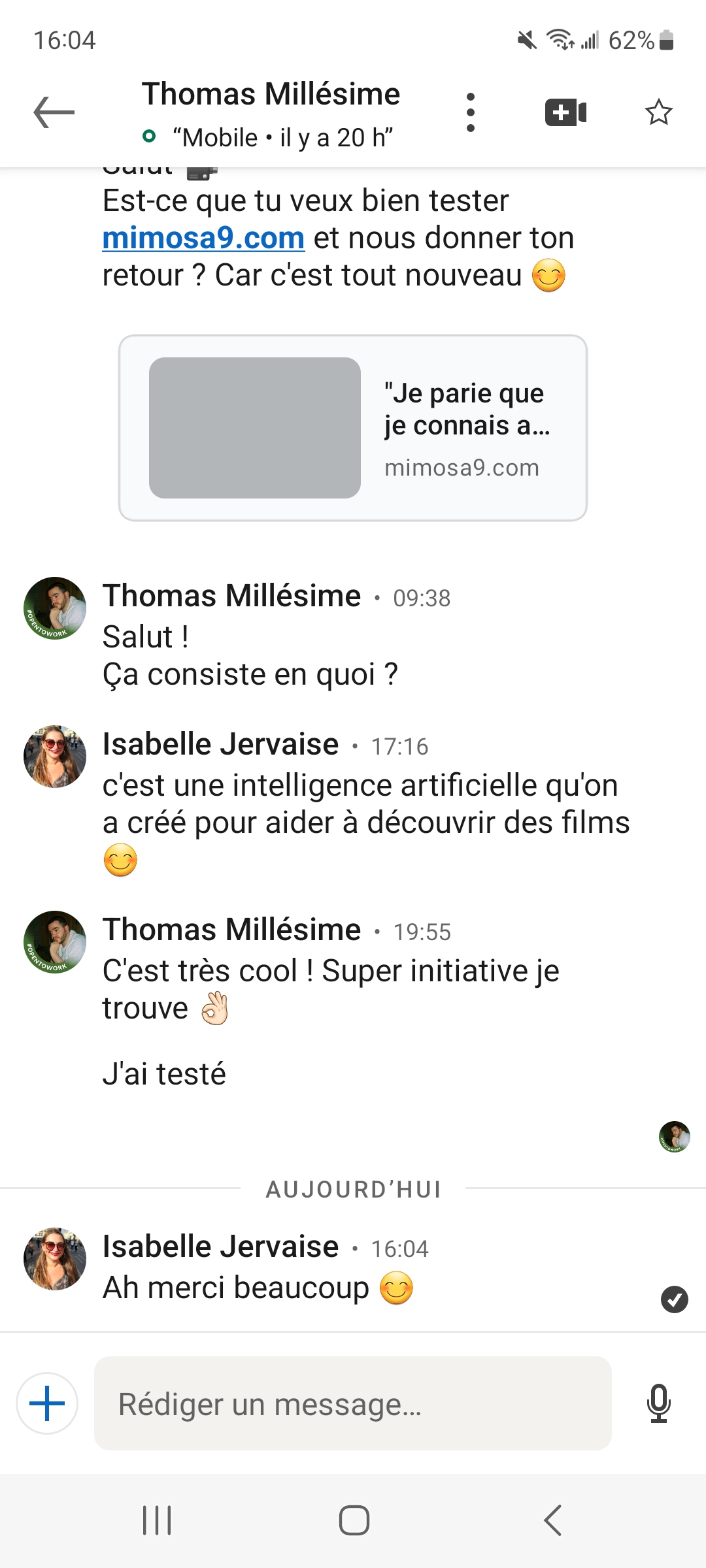Tap Thomas Millésime's avatar on the 09:38 message

55,608
